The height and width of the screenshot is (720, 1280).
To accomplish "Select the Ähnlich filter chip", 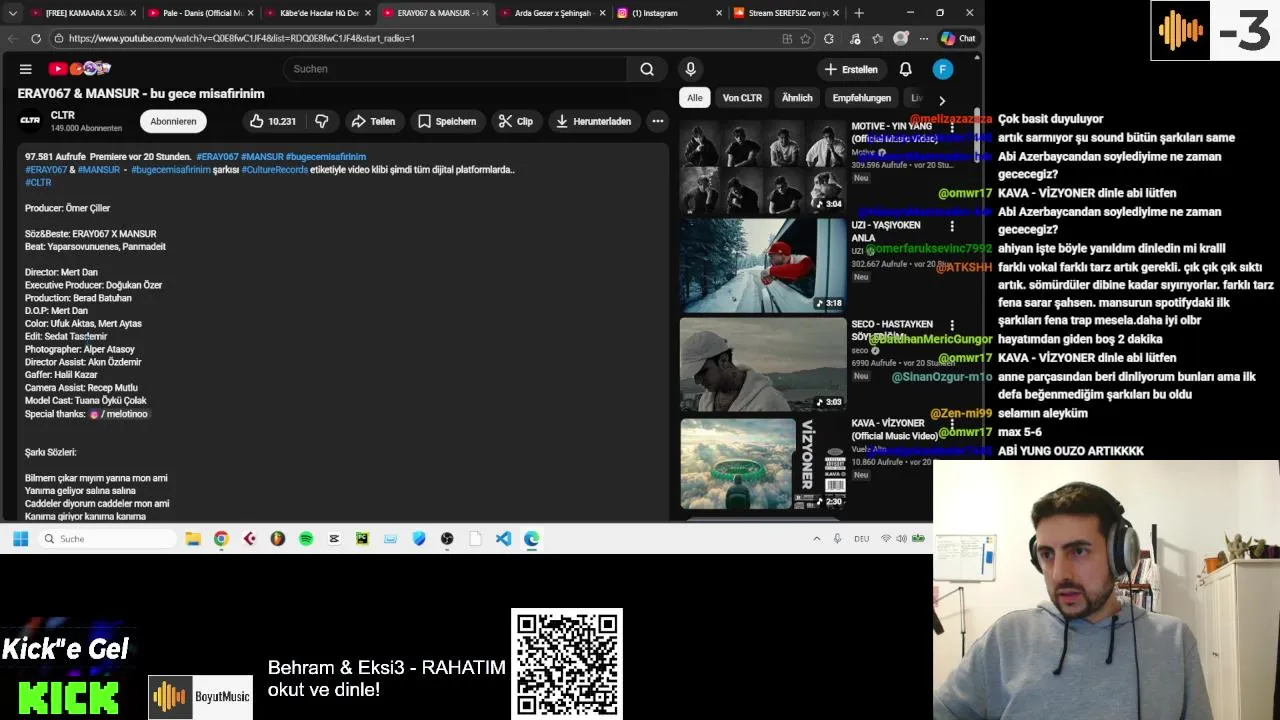I will coord(797,98).
